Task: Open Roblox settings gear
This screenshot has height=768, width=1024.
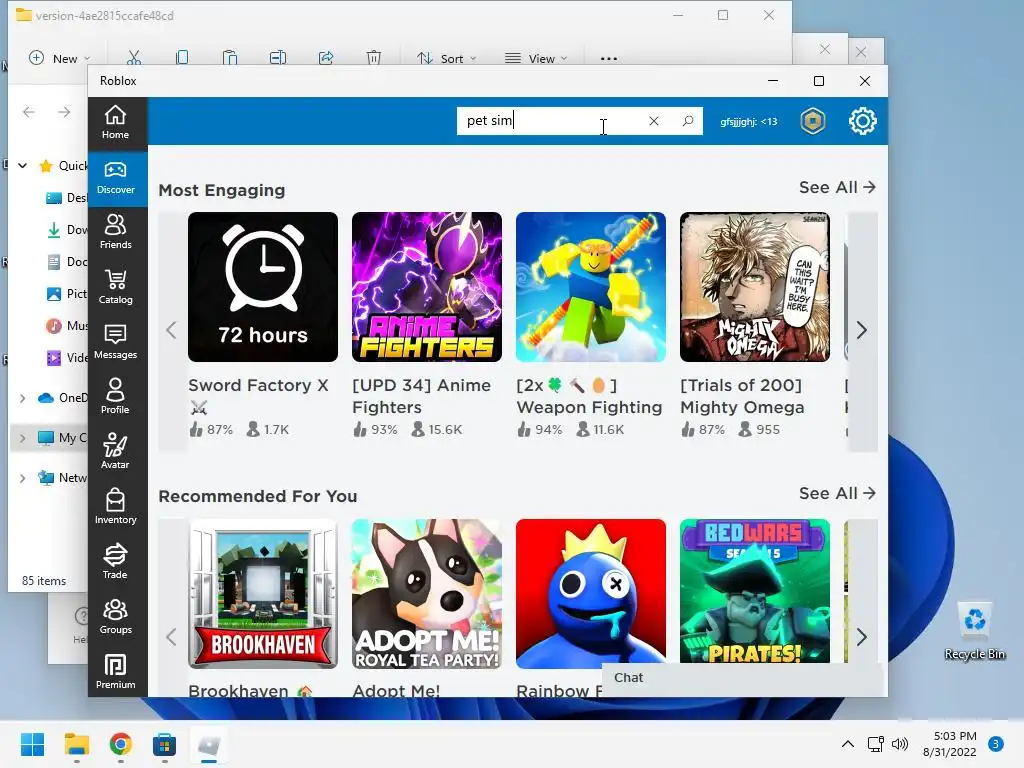Action: [863, 121]
